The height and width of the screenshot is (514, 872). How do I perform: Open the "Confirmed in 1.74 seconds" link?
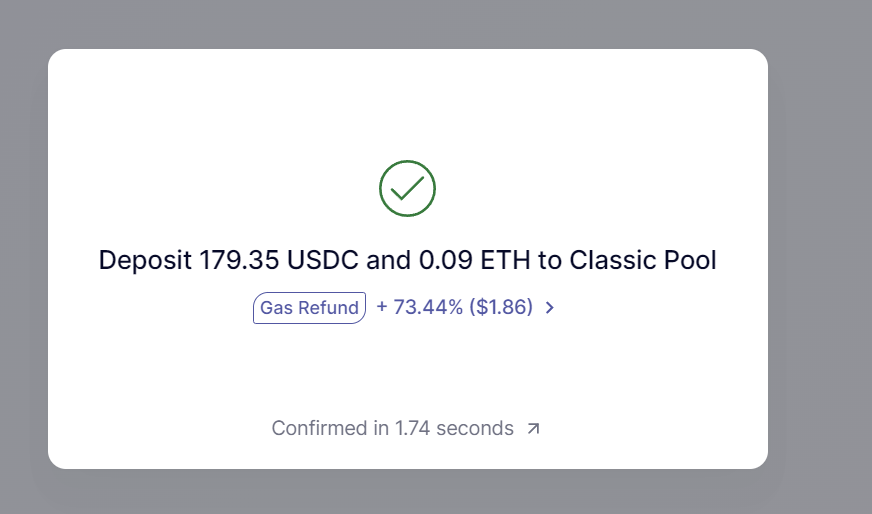[406, 428]
